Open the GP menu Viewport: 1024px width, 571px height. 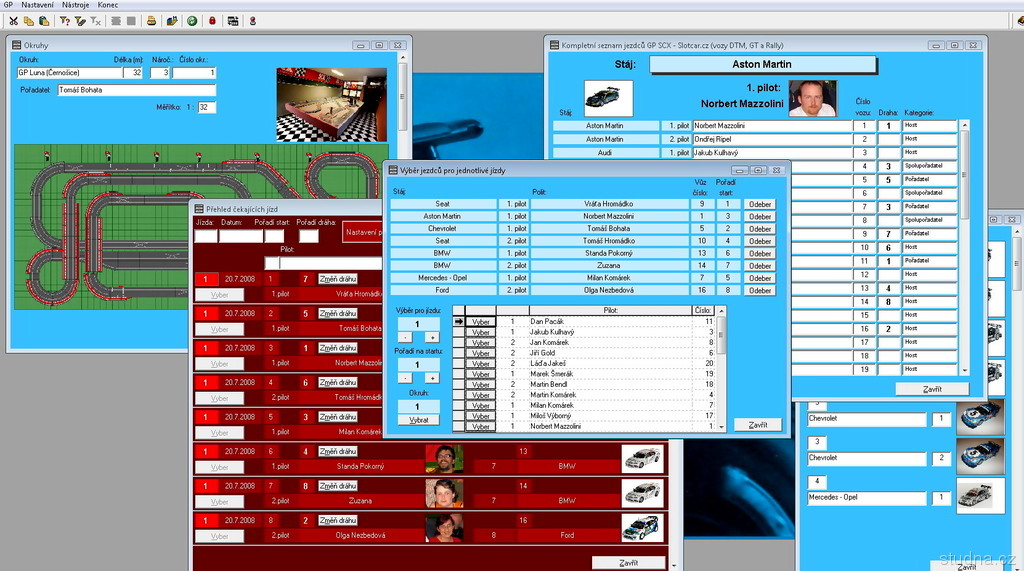point(8,5)
